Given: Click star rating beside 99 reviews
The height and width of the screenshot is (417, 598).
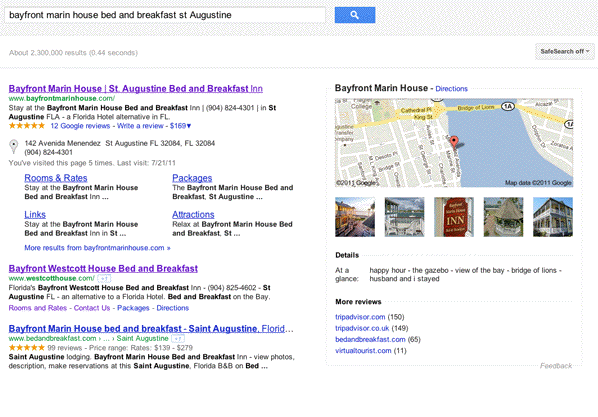Looking at the screenshot, I should pyautogui.click(x=27, y=348).
